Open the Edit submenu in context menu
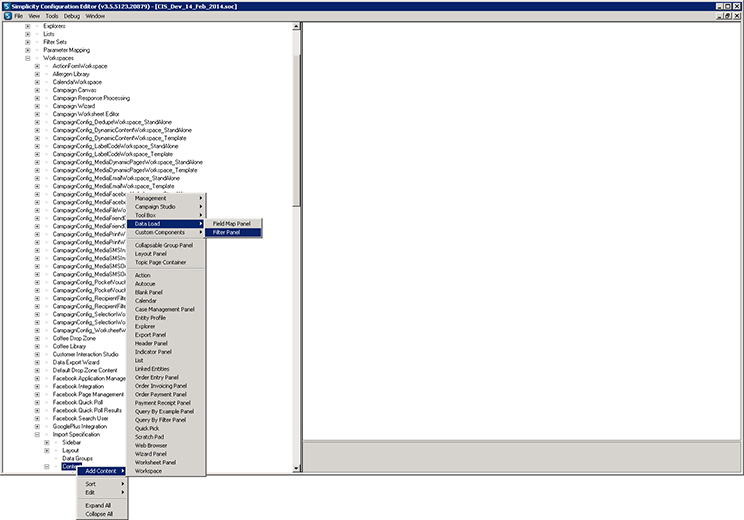 (102, 492)
